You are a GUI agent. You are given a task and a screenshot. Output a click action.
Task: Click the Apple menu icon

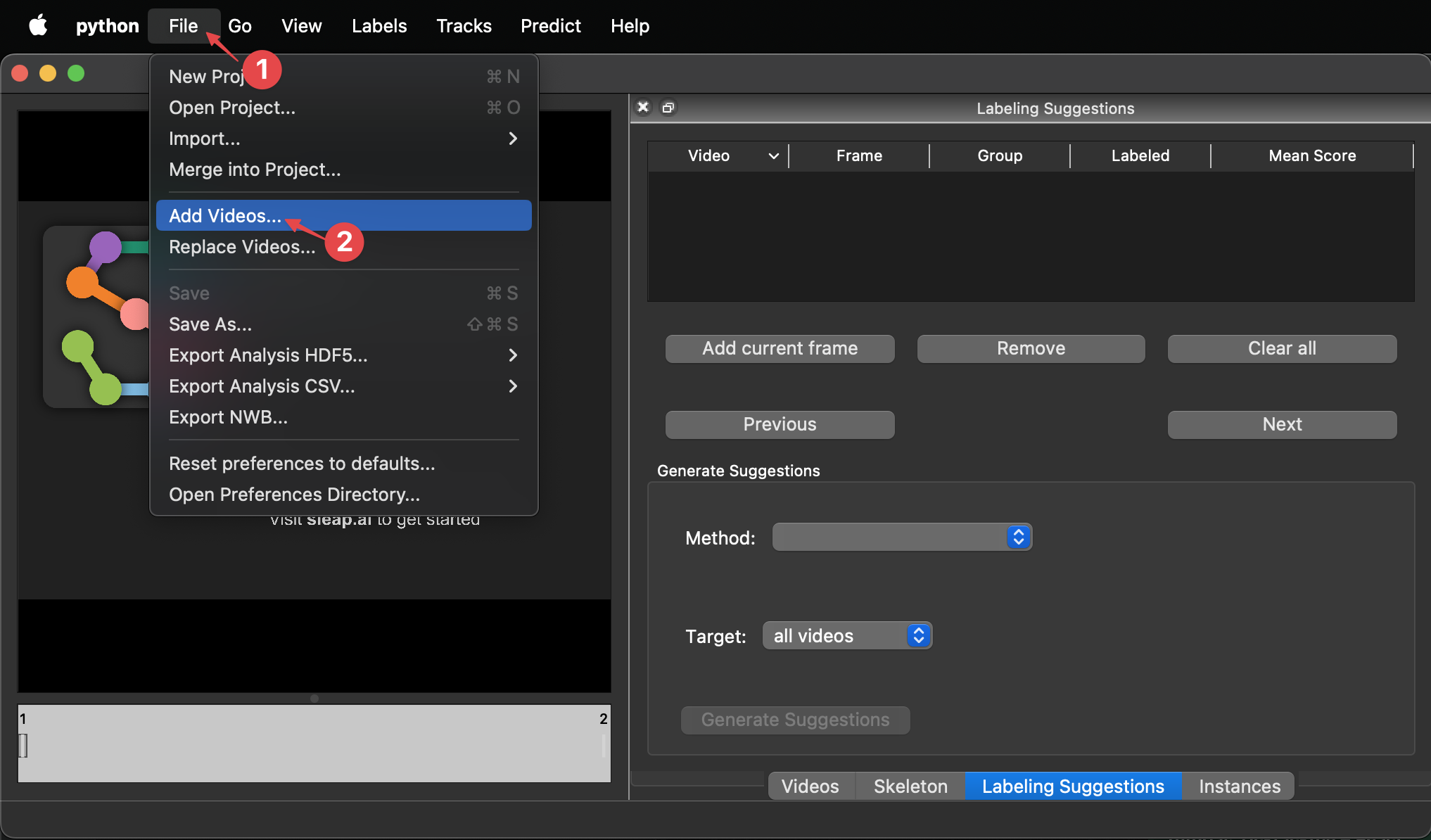[38, 26]
